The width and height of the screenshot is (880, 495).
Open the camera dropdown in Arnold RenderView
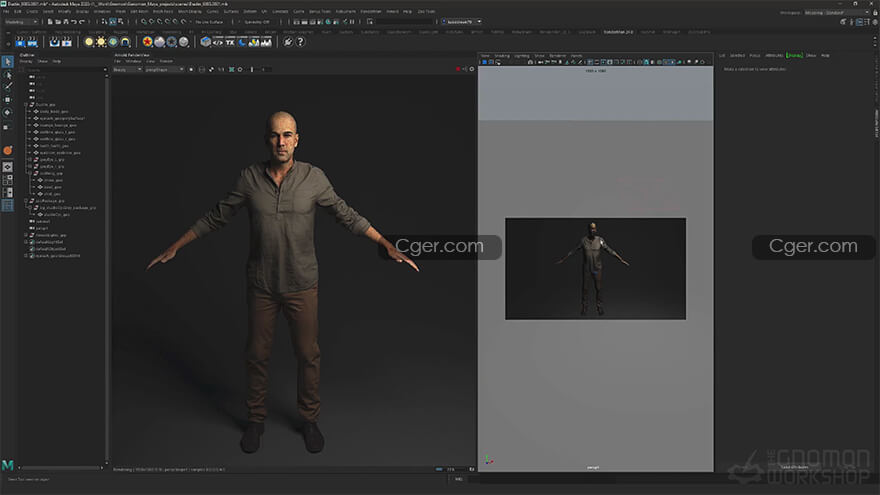[166, 69]
